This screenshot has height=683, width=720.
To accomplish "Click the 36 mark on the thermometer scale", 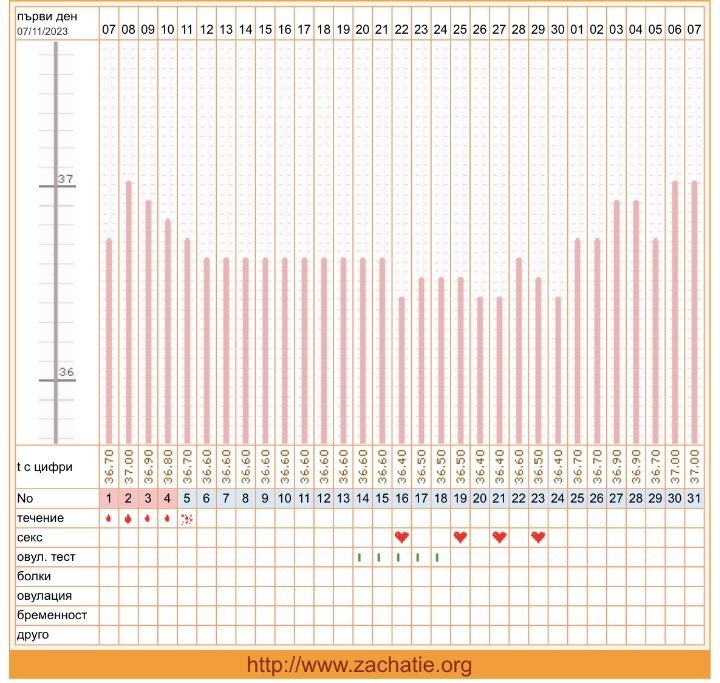I will click(66, 373).
